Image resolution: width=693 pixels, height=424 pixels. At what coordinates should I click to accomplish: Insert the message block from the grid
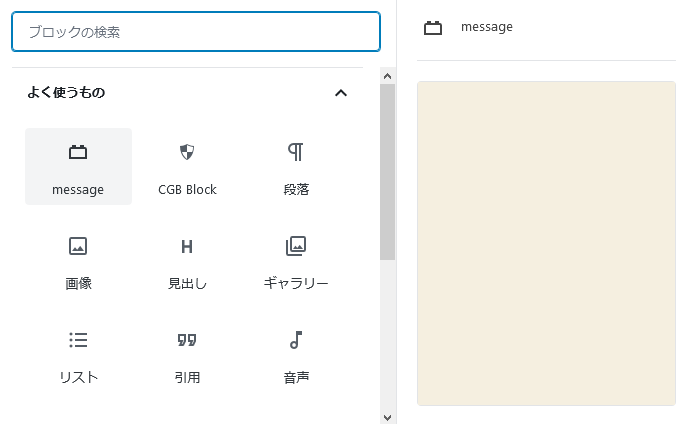point(78,167)
